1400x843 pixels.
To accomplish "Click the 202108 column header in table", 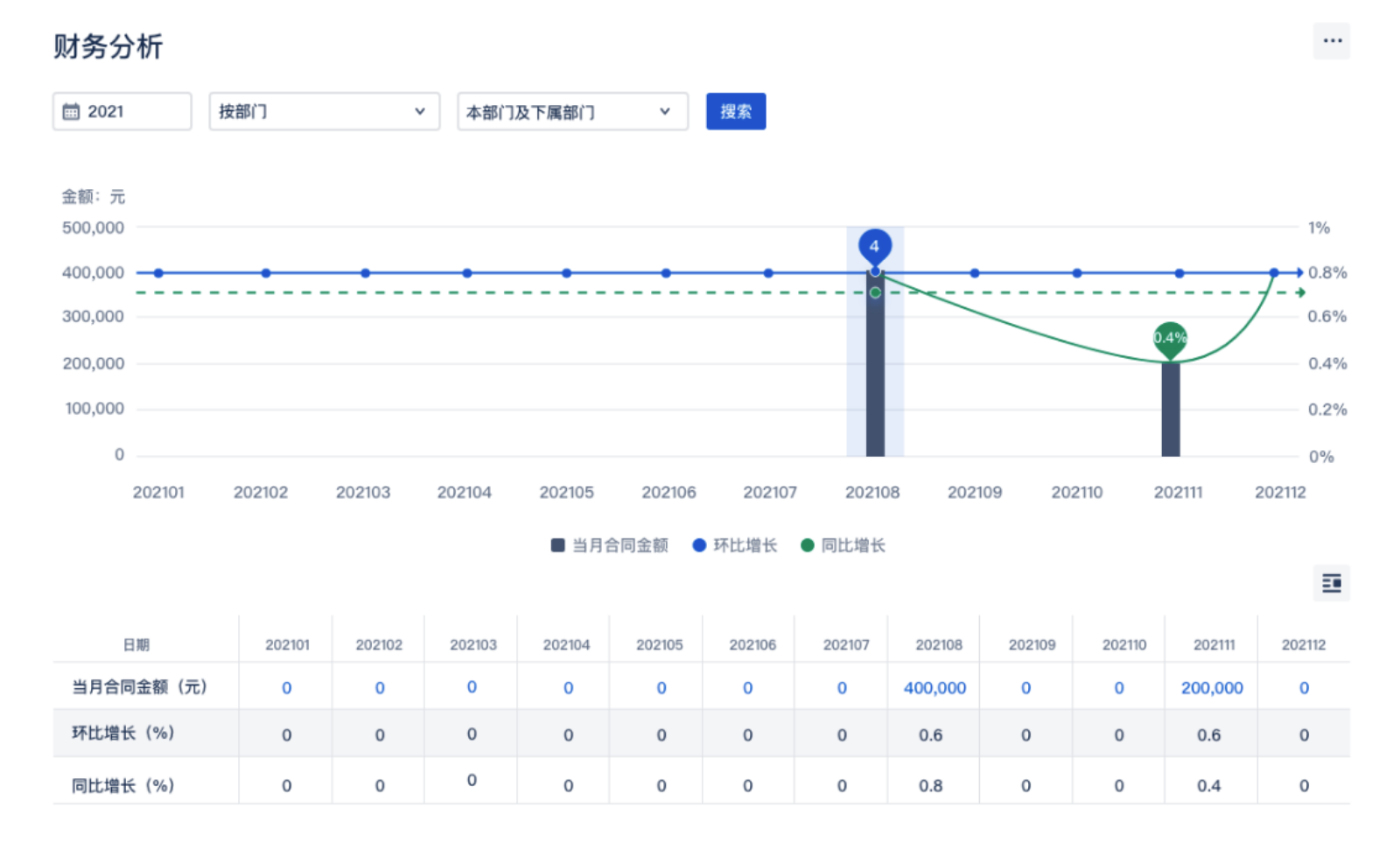I will [x=939, y=645].
